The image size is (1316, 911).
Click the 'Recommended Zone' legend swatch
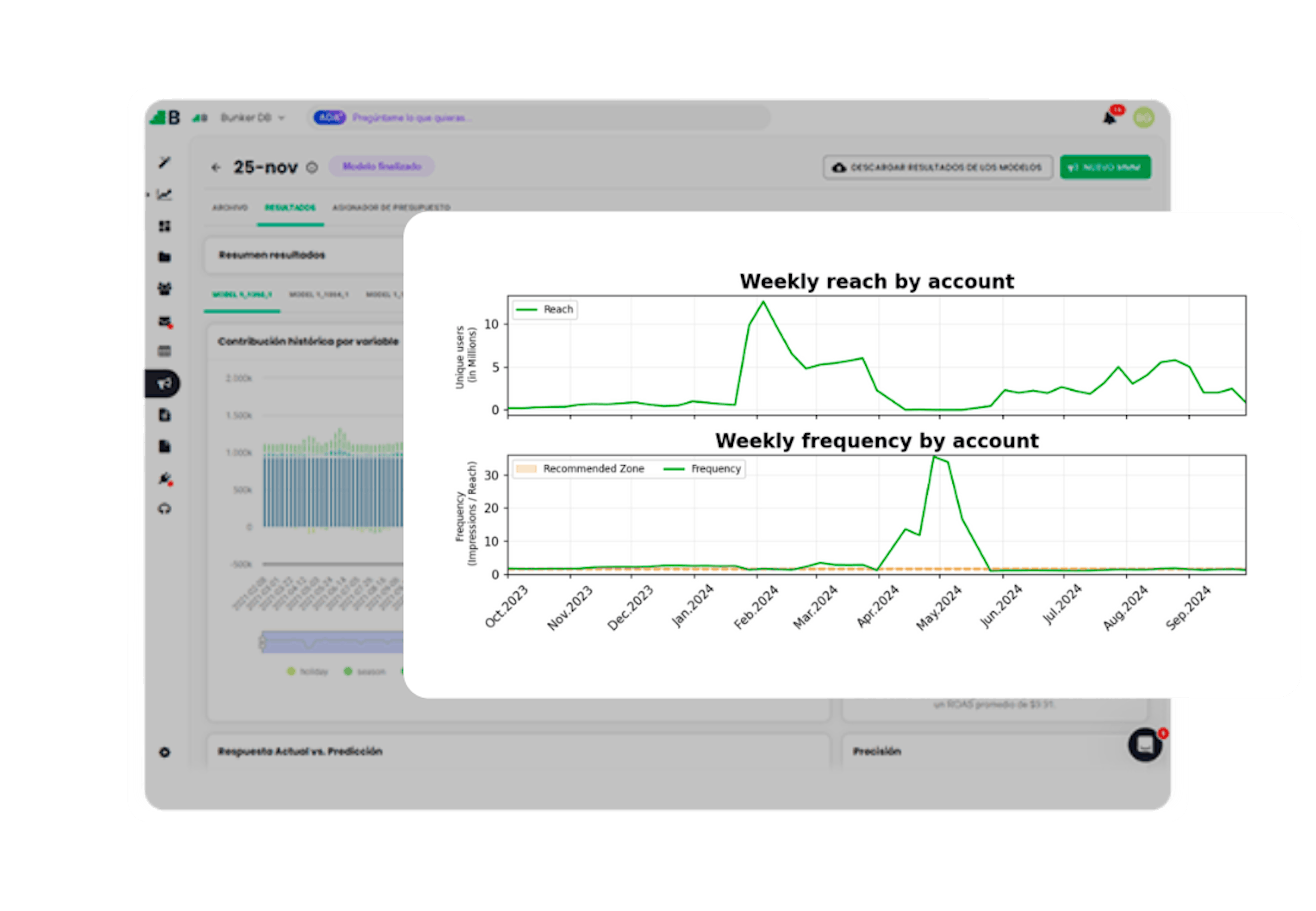[x=526, y=469]
